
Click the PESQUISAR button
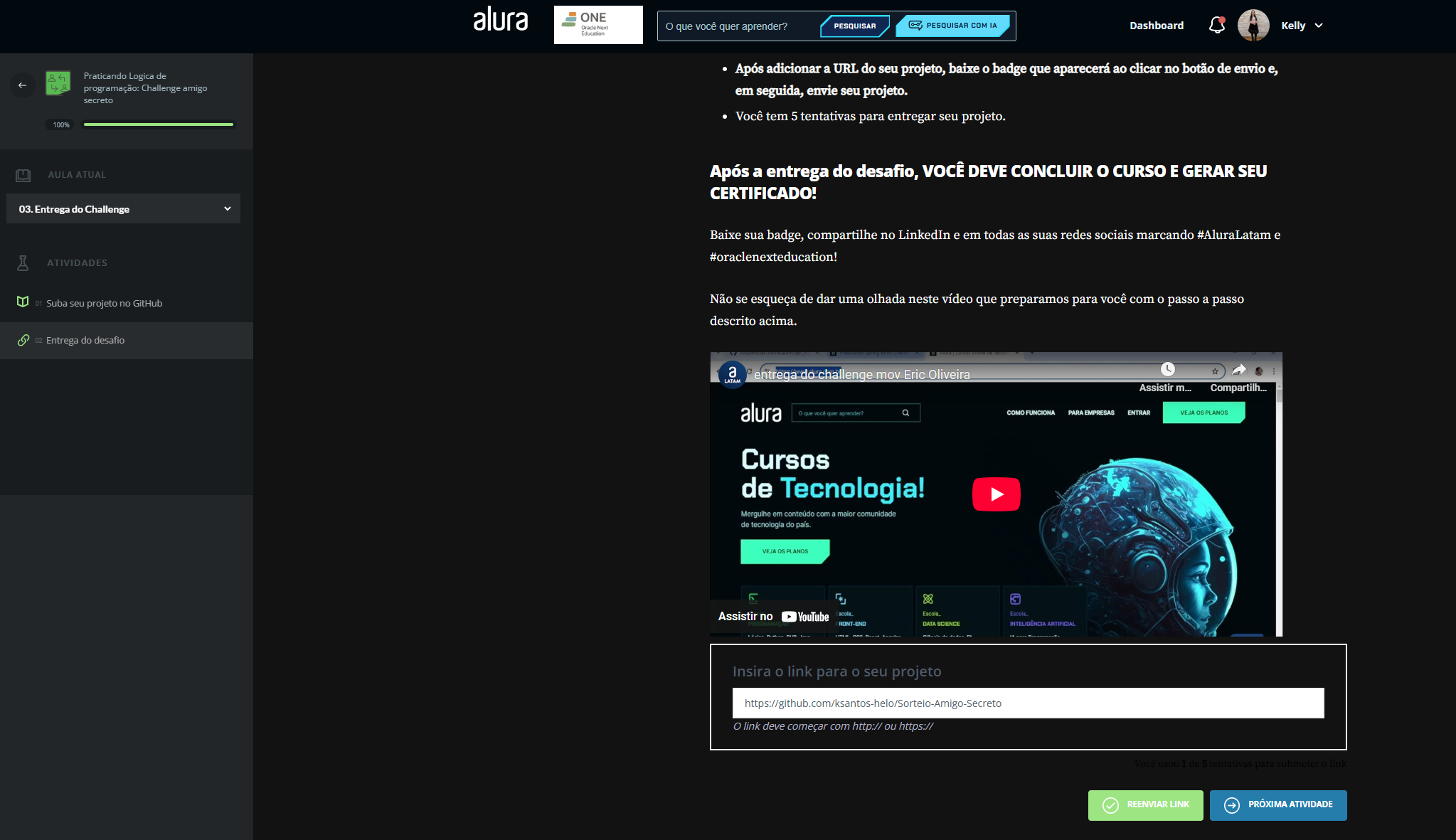point(854,26)
